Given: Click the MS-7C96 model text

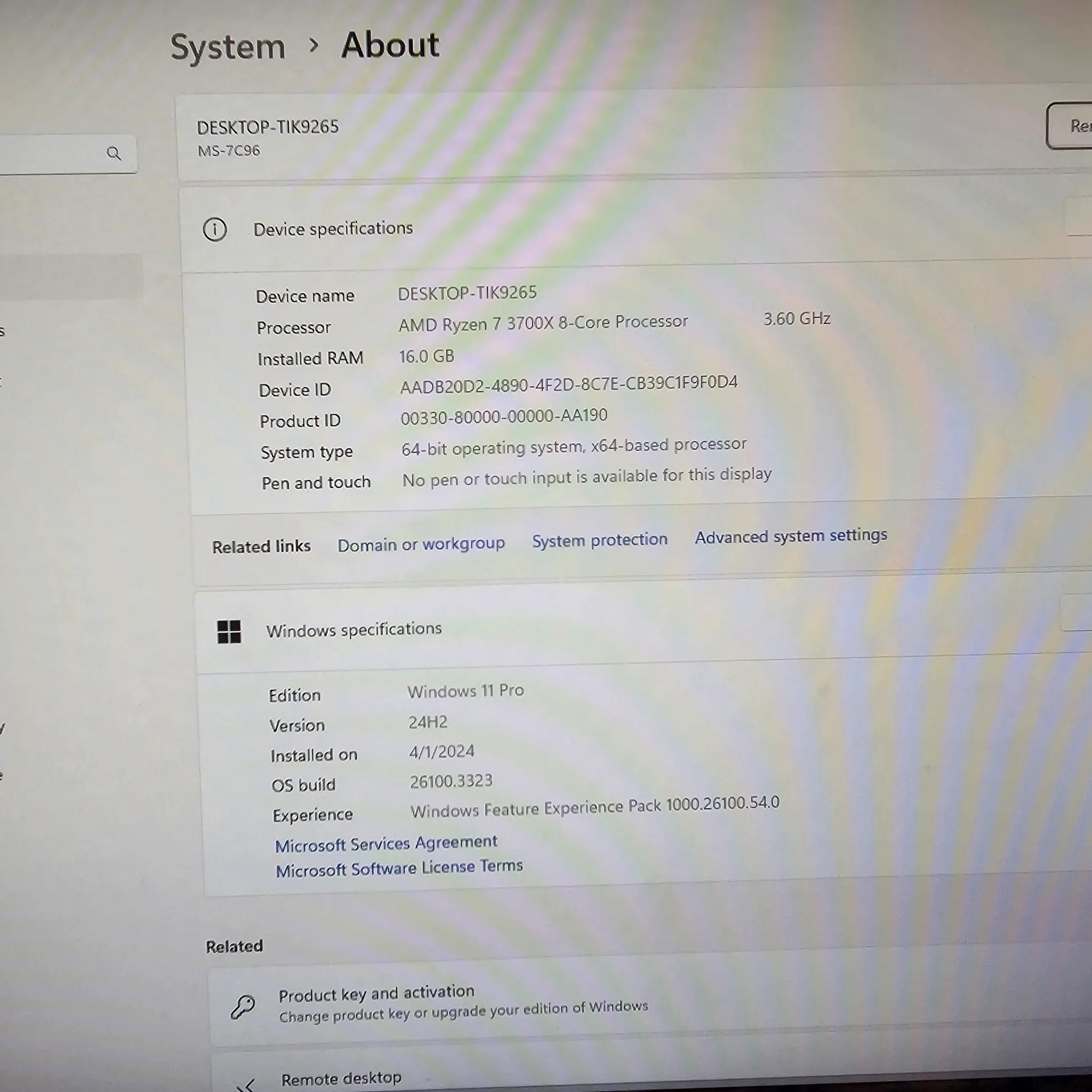Looking at the screenshot, I should coord(229,151).
